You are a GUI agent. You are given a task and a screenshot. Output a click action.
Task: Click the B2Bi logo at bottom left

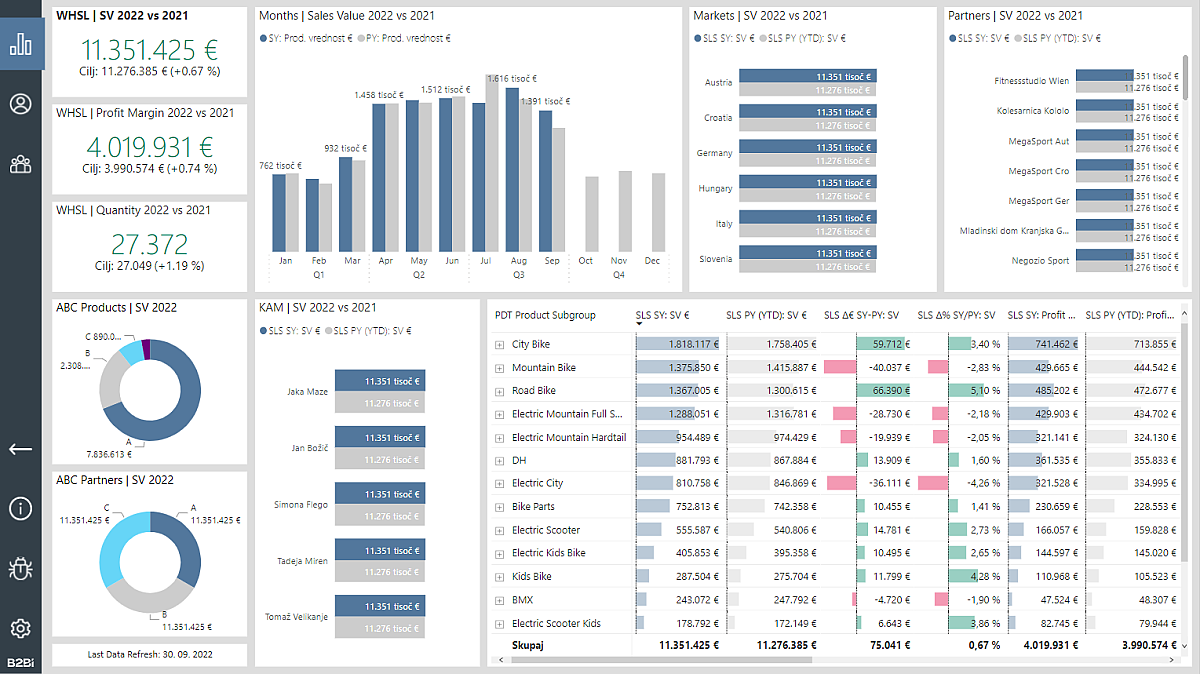[19, 662]
